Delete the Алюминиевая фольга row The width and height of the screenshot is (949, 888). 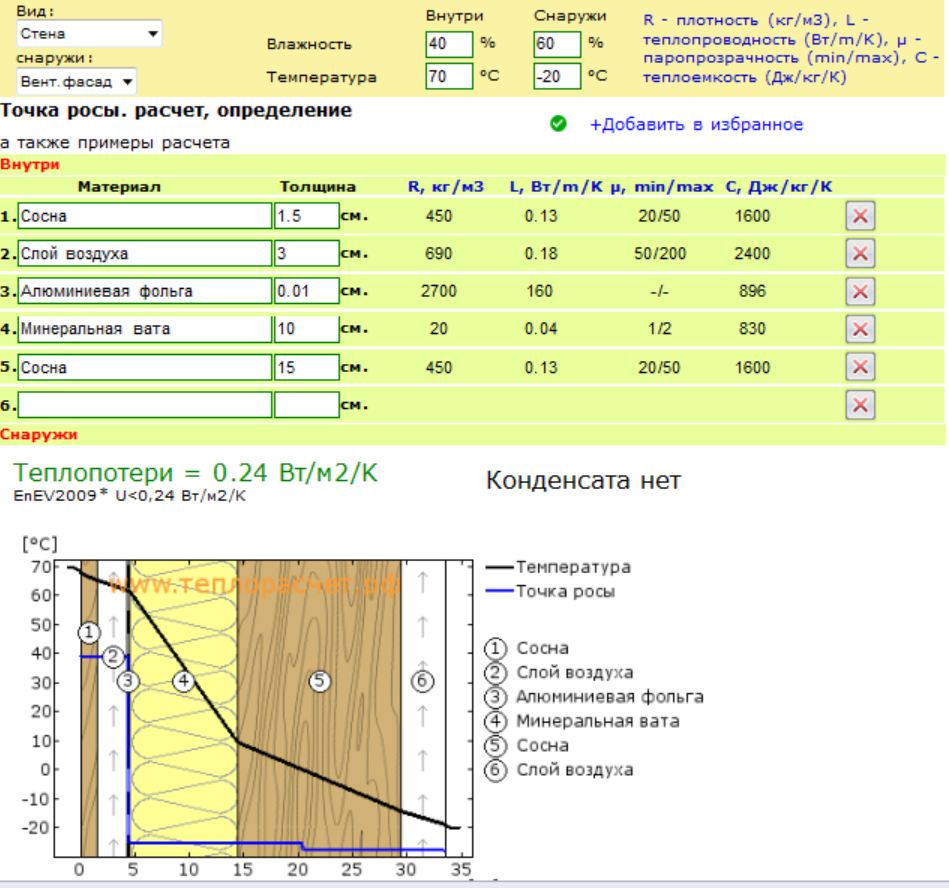point(860,291)
